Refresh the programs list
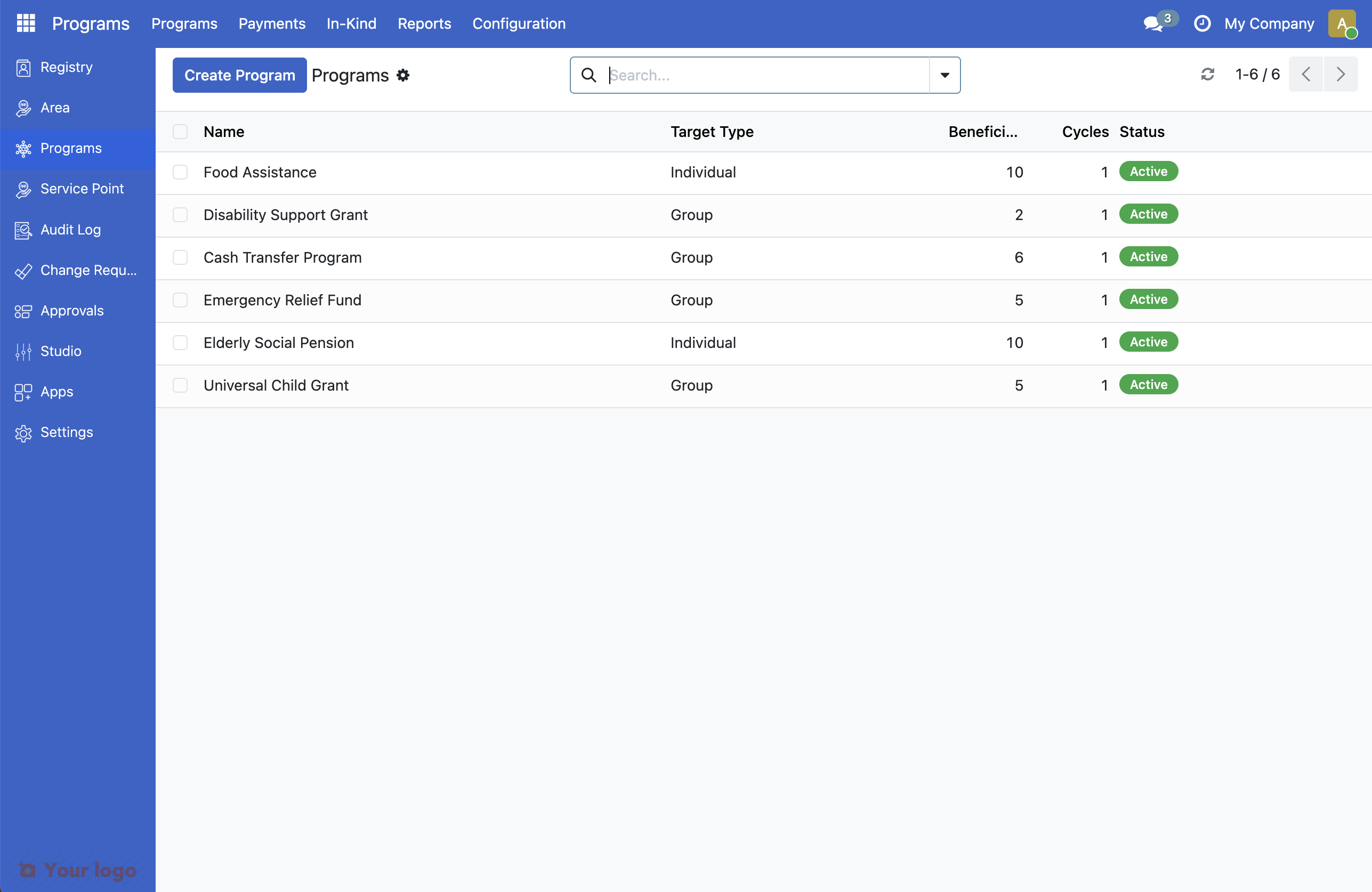This screenshot has height=892, width=1372. click(x=1208, y=75)
